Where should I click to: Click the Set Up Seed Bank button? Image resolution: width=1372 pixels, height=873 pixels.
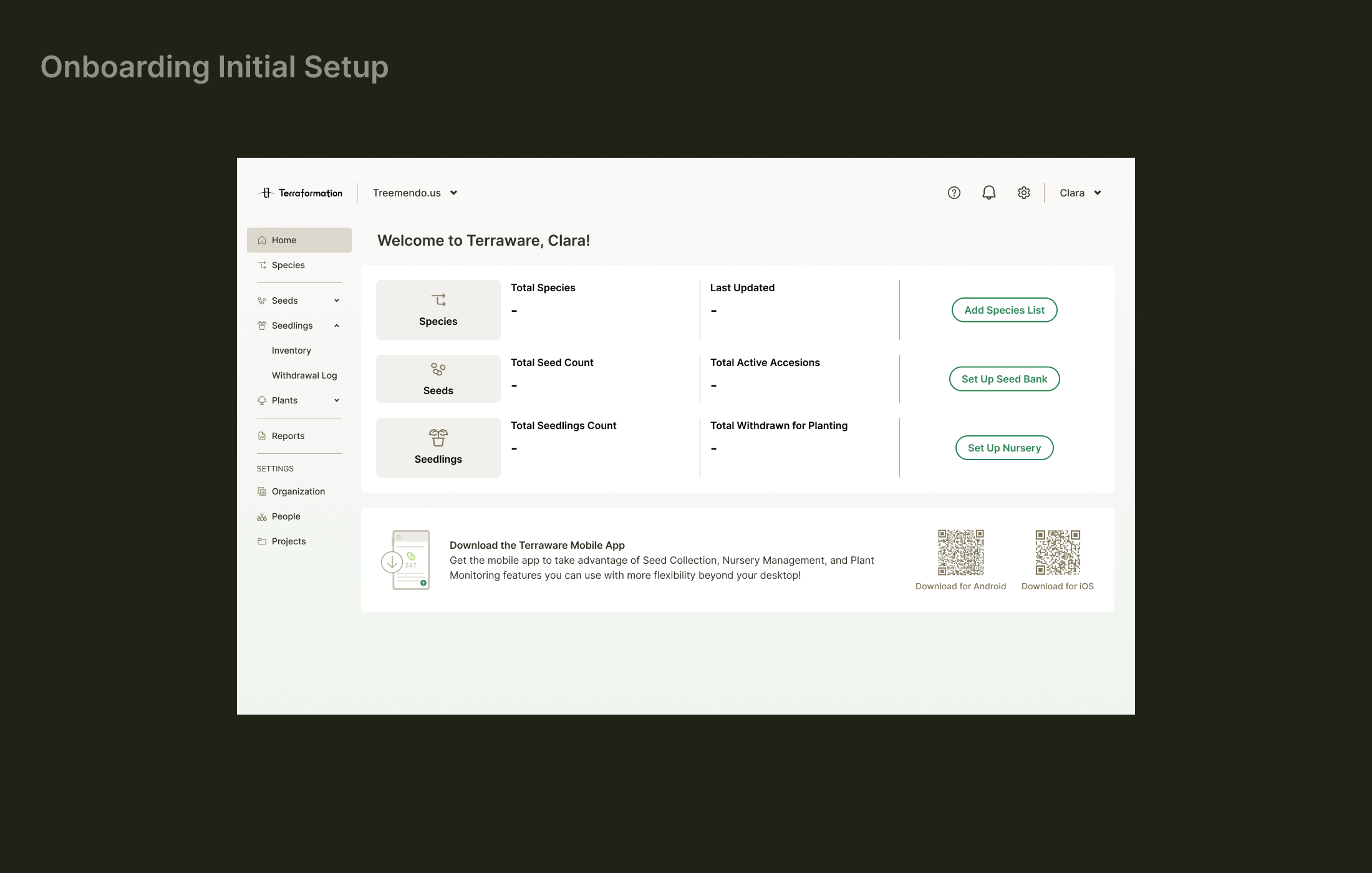coord(1003,379)
